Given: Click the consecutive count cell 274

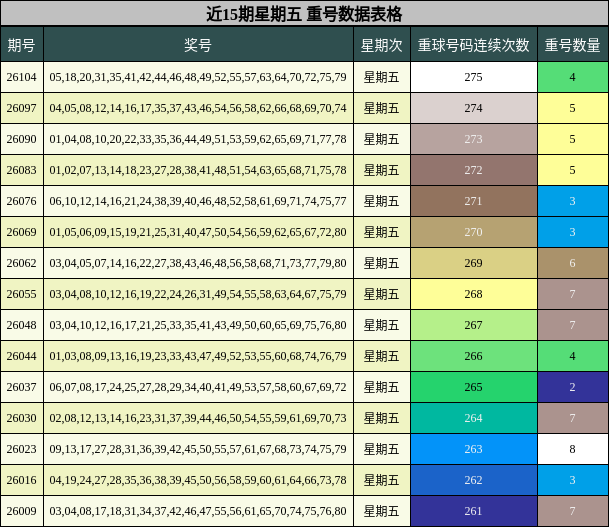Looking at the screenshot, I should [474, 108].
